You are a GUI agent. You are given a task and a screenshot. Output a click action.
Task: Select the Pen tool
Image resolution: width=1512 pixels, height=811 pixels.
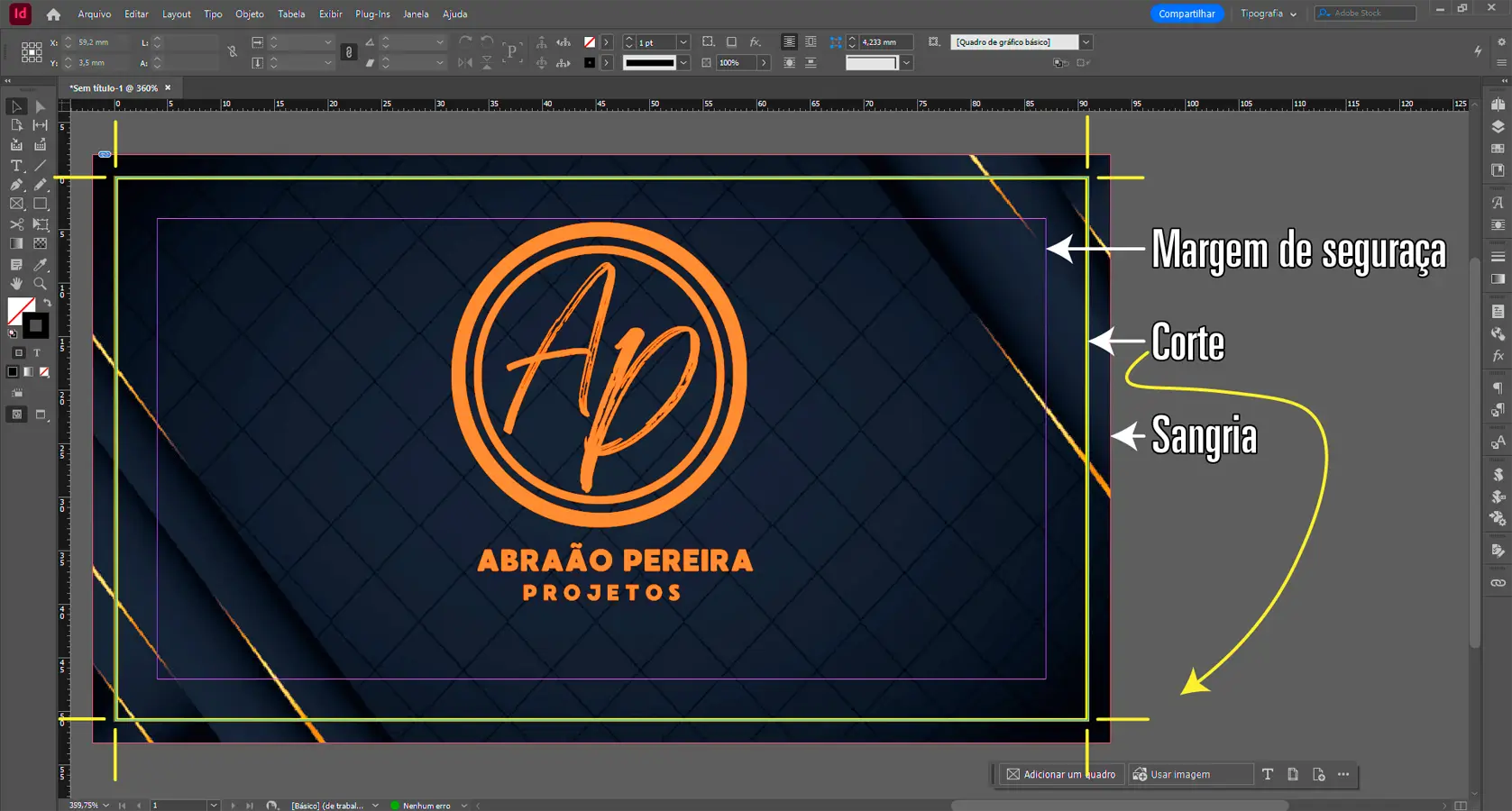pyautogui.click(x=16, y=185)
